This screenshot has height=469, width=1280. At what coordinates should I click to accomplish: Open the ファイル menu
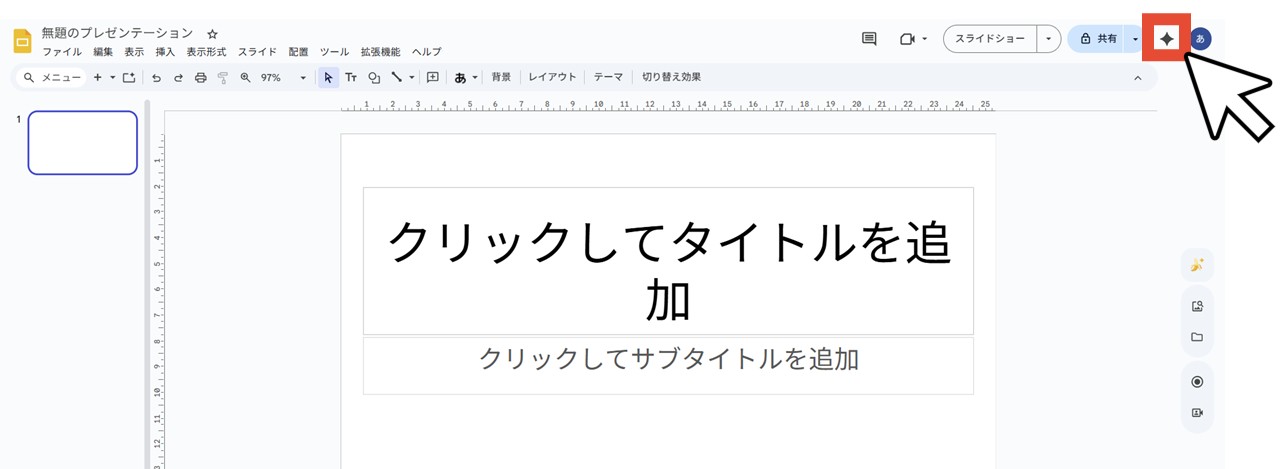pyautogui.click(x=62, y=52)
